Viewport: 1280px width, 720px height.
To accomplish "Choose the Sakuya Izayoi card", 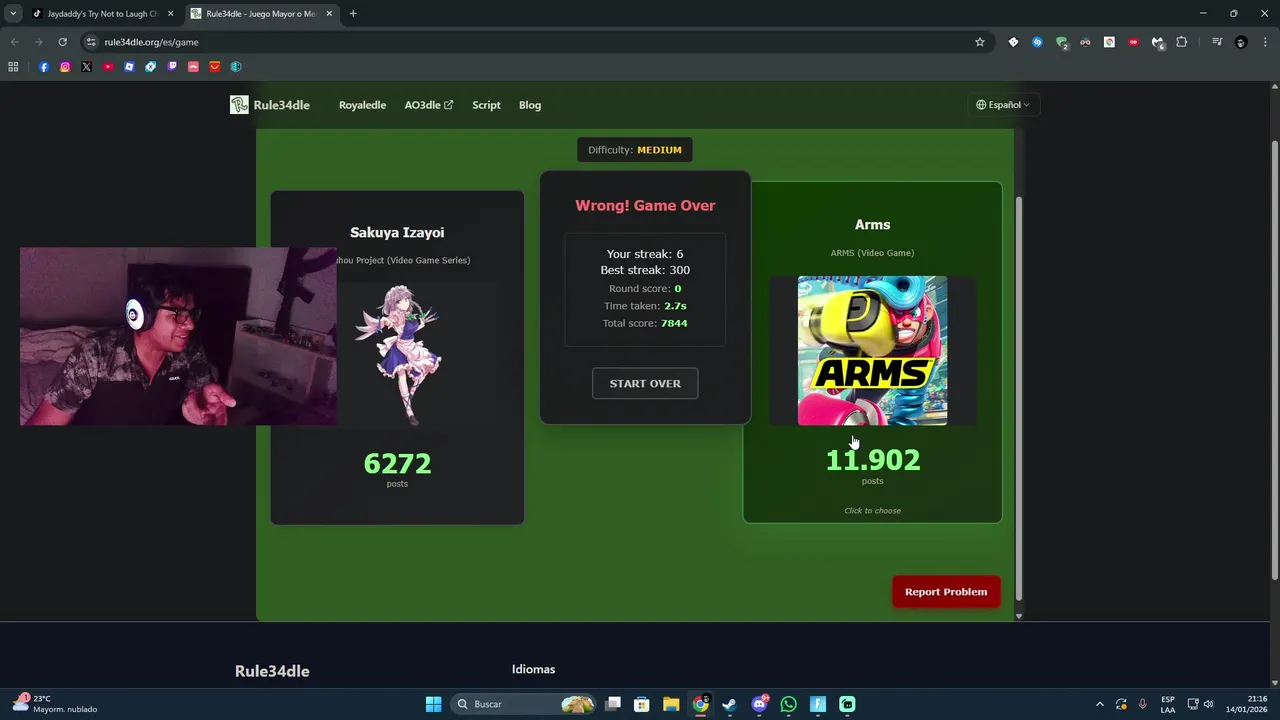I will 397,357.
